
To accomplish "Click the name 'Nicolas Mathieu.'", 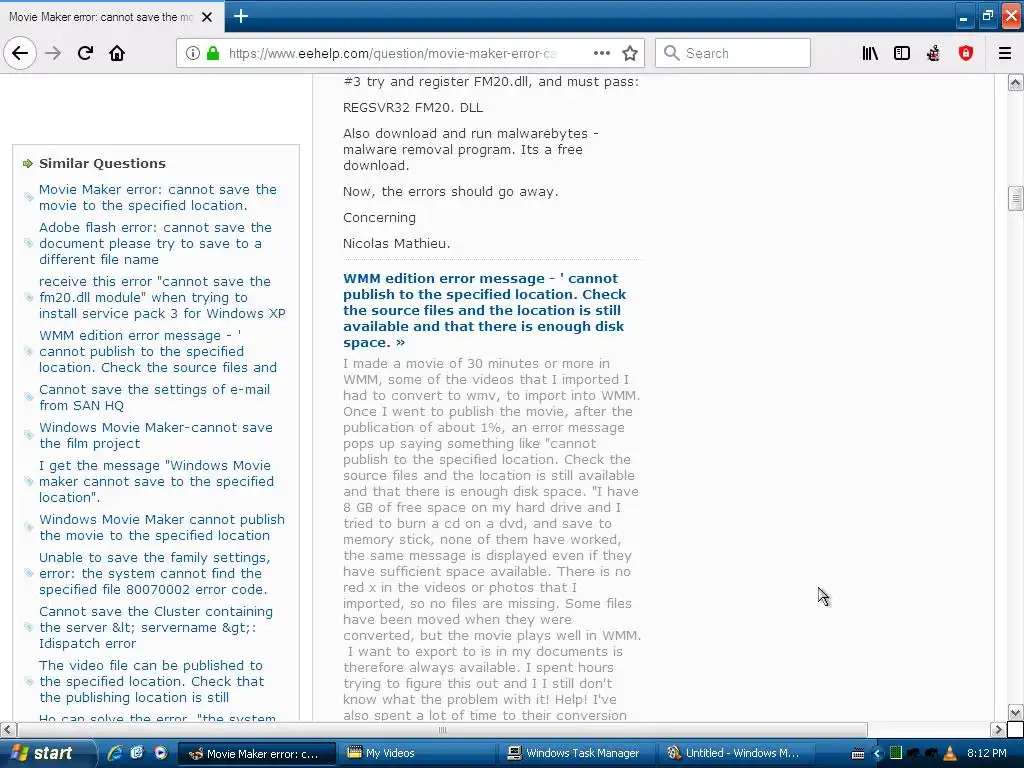I will tap(396, 244).
